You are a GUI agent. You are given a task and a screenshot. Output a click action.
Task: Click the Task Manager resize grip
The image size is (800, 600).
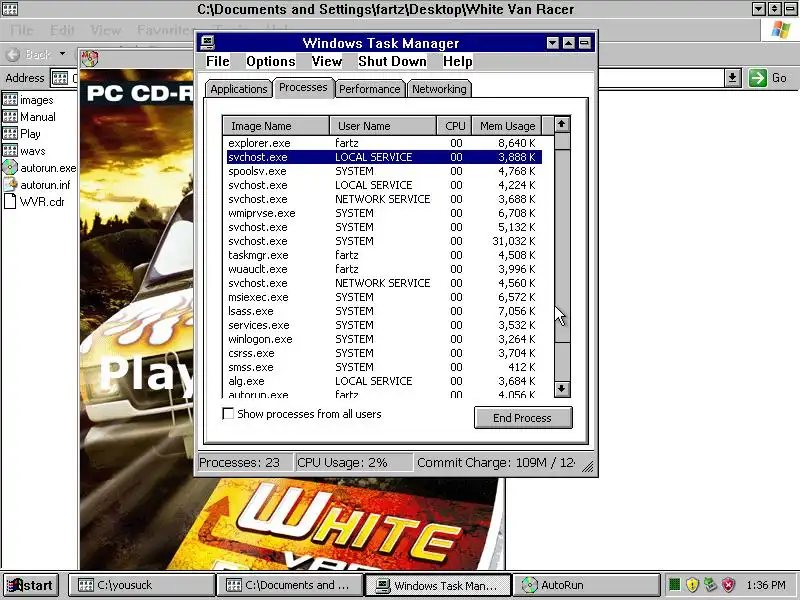588,466
